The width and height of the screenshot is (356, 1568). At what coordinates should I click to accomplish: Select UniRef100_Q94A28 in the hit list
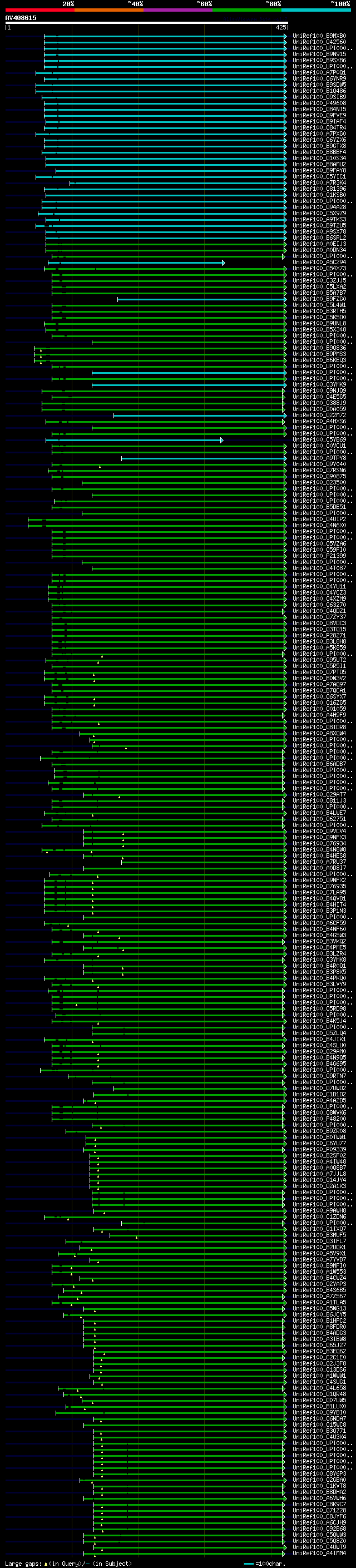click(319, 207)
